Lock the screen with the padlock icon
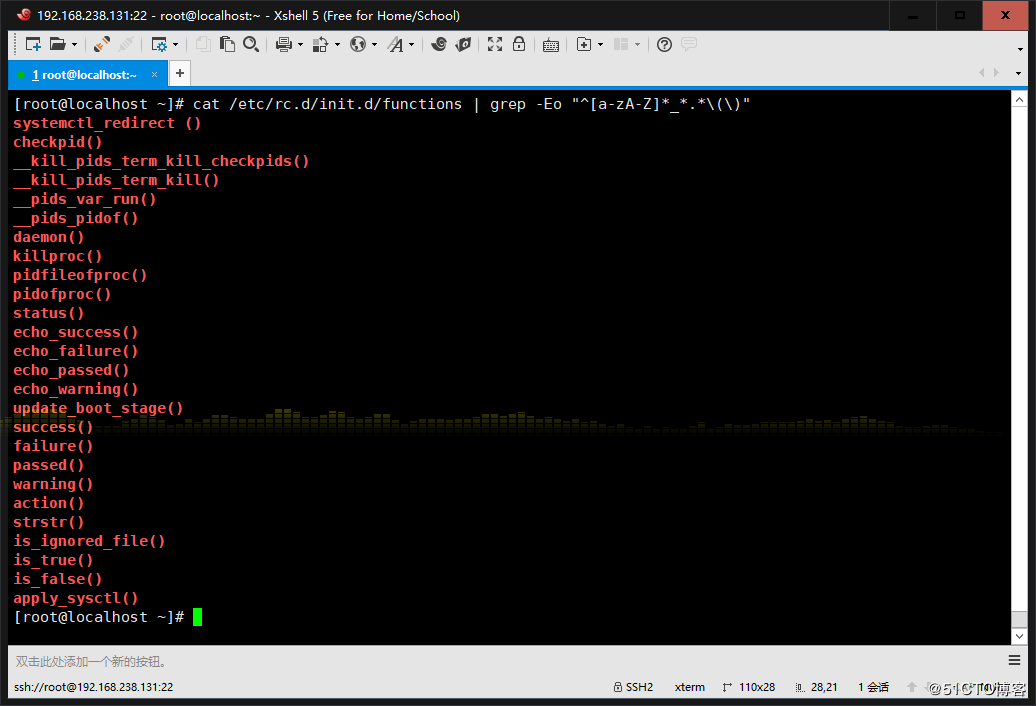1036x706 pixels. pos(519,44)
